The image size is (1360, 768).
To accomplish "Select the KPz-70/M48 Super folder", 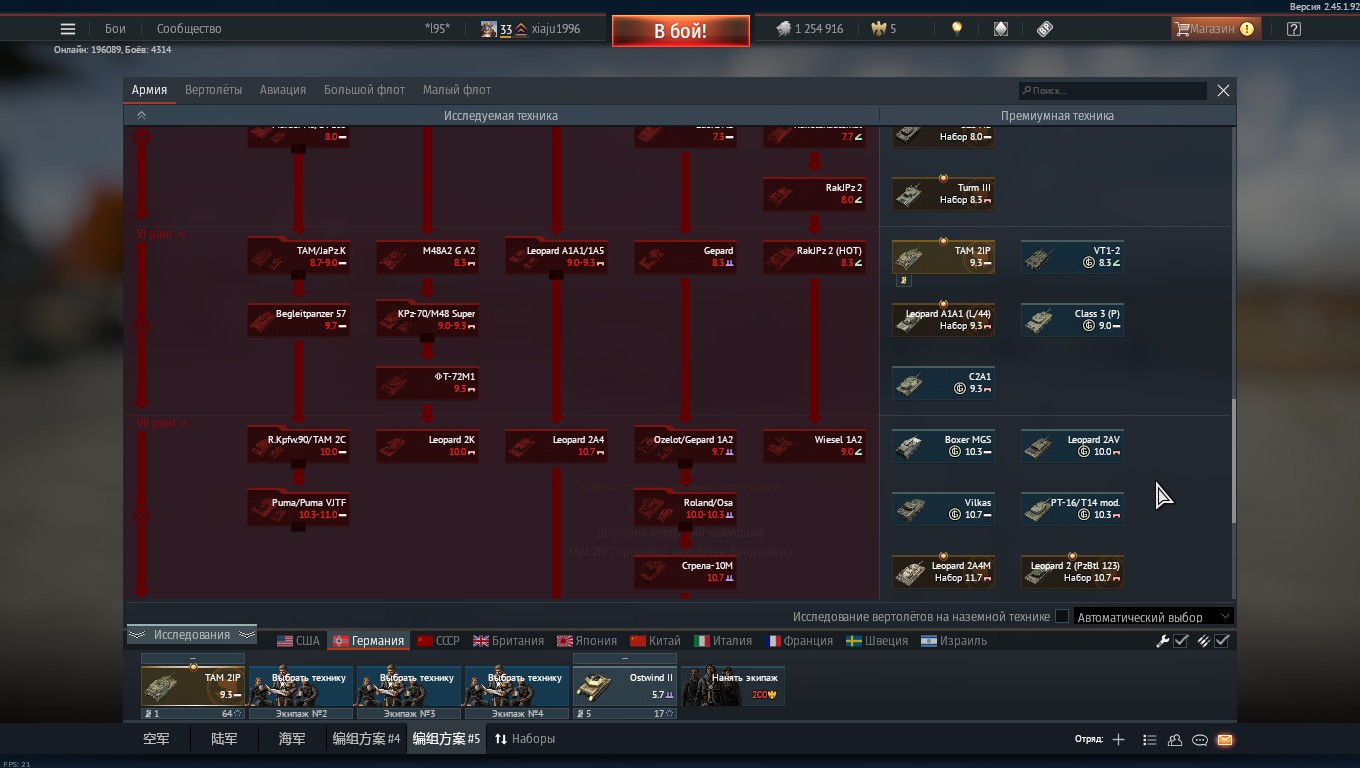I will 427,319.
